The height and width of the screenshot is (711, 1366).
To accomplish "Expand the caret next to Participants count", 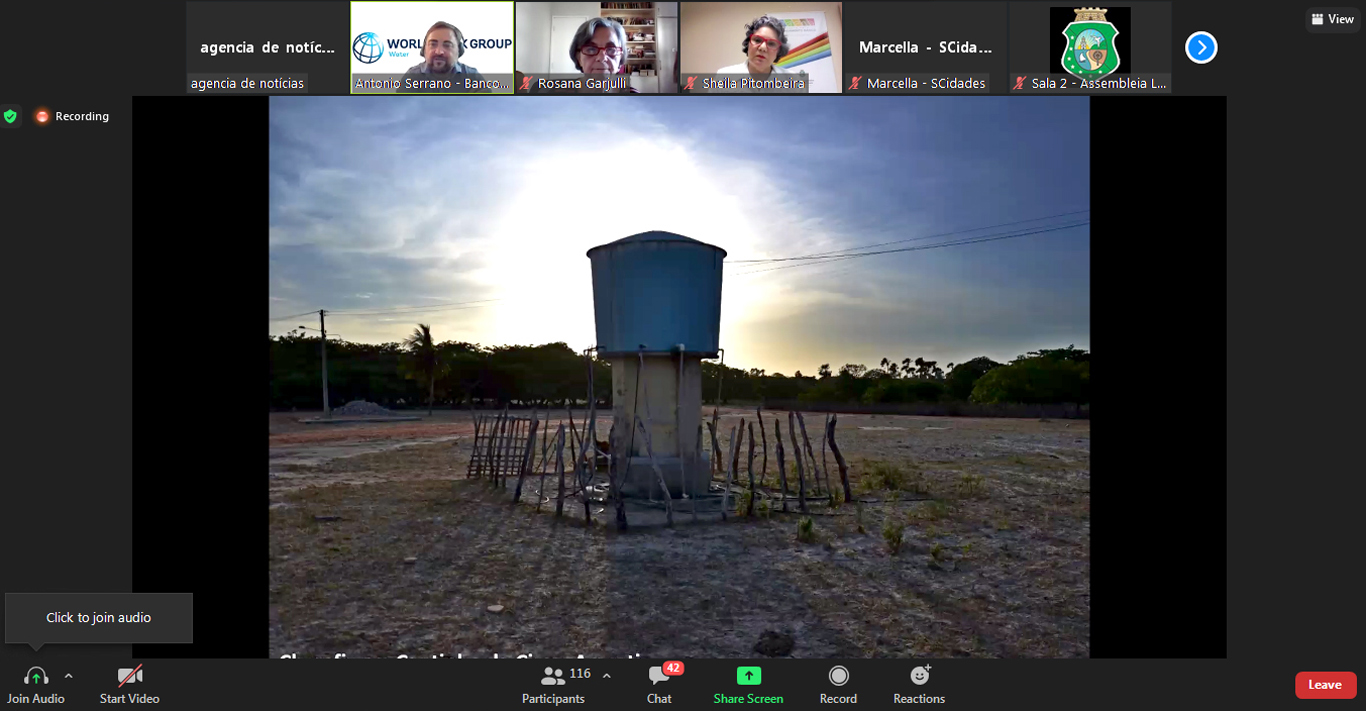I will 606,676.
